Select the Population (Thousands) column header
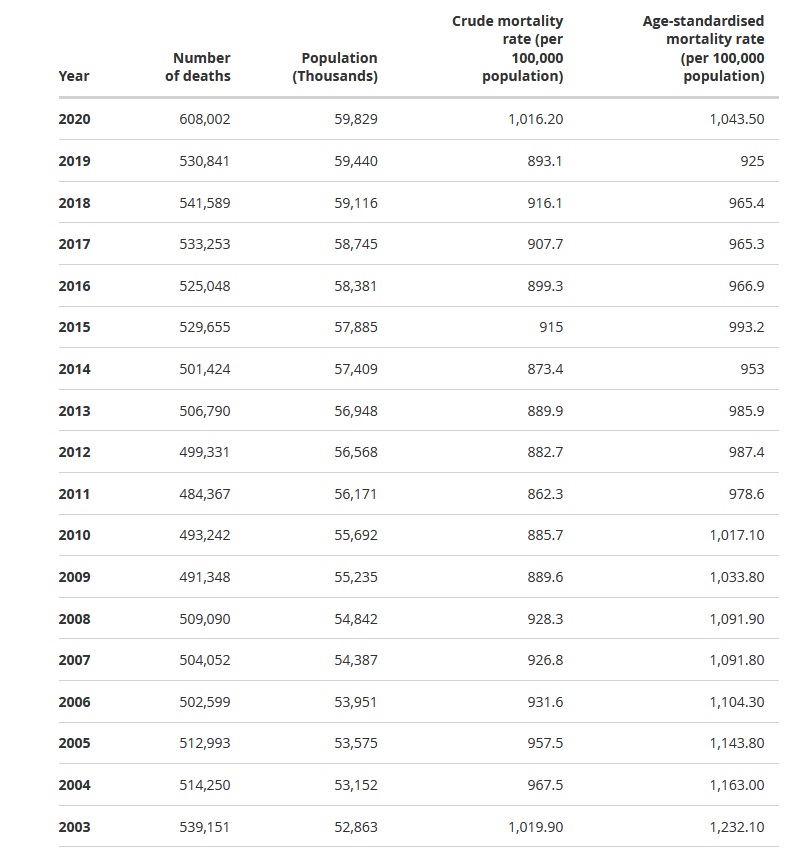809x853 pixels. pyautogui.click(x=335, y=67)
